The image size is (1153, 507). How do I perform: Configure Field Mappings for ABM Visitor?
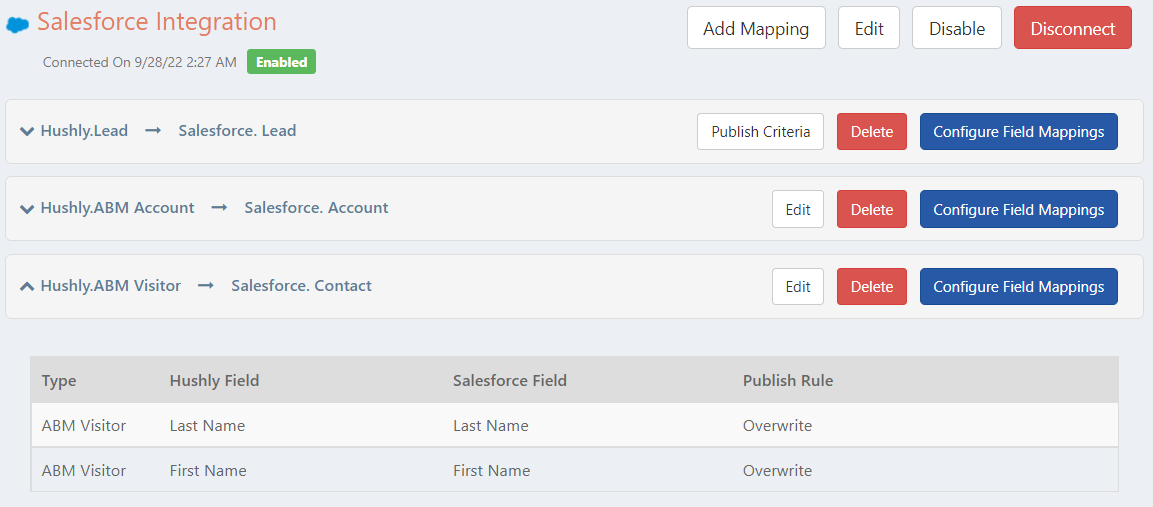(1018, 286)
